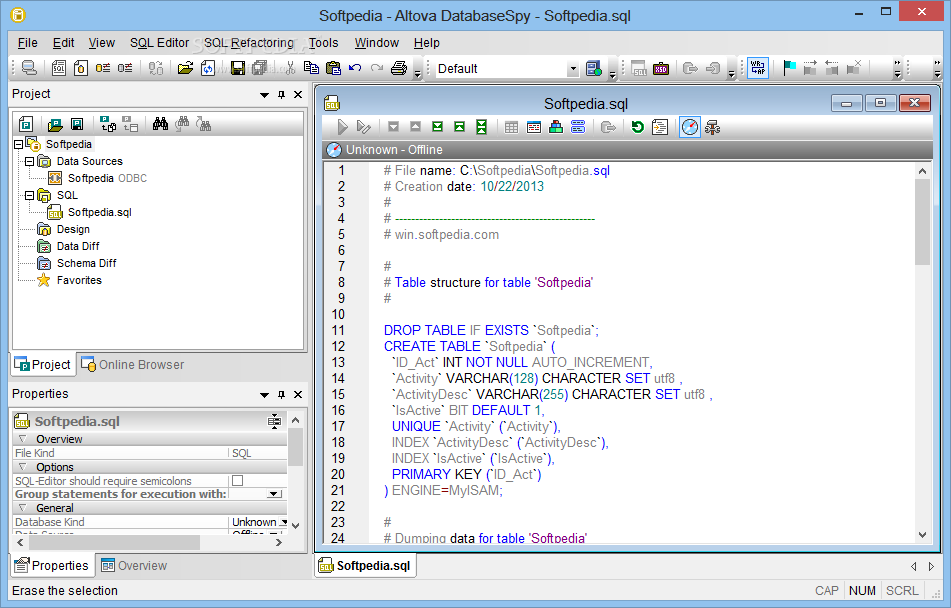951x608 pixels.
Task: Click the green Select next statement icon
Action: pyautogui.click(x=437, y=127)
